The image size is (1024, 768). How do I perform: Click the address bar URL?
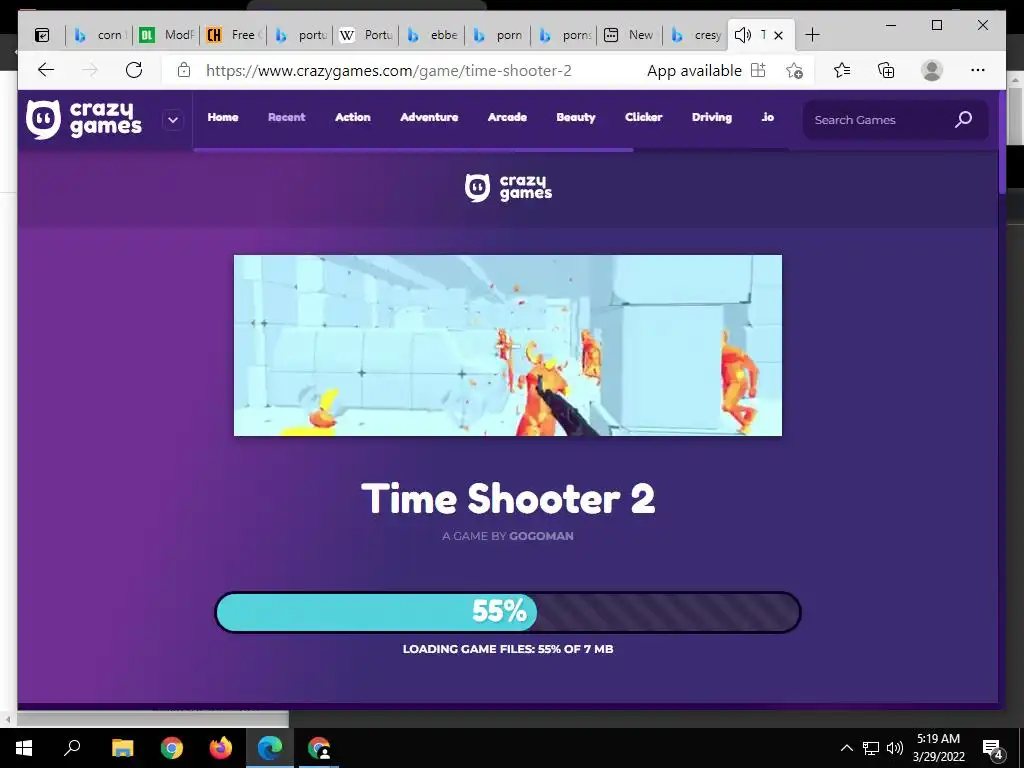click(x=389, y=71)
